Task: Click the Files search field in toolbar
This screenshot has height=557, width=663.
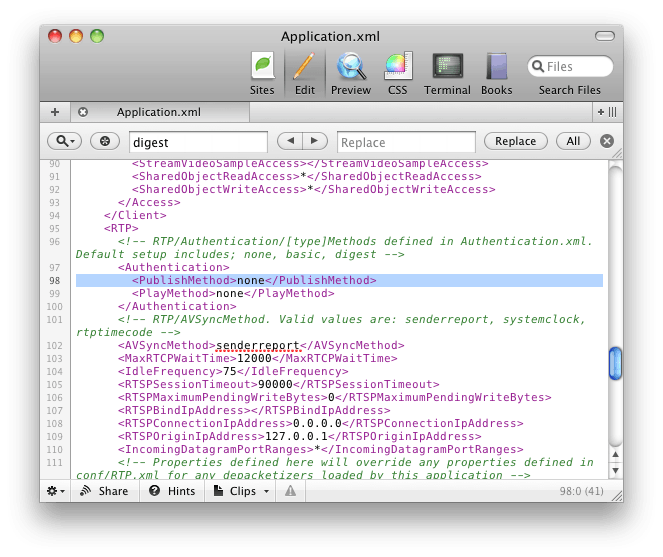Action: tap(570, 66)
